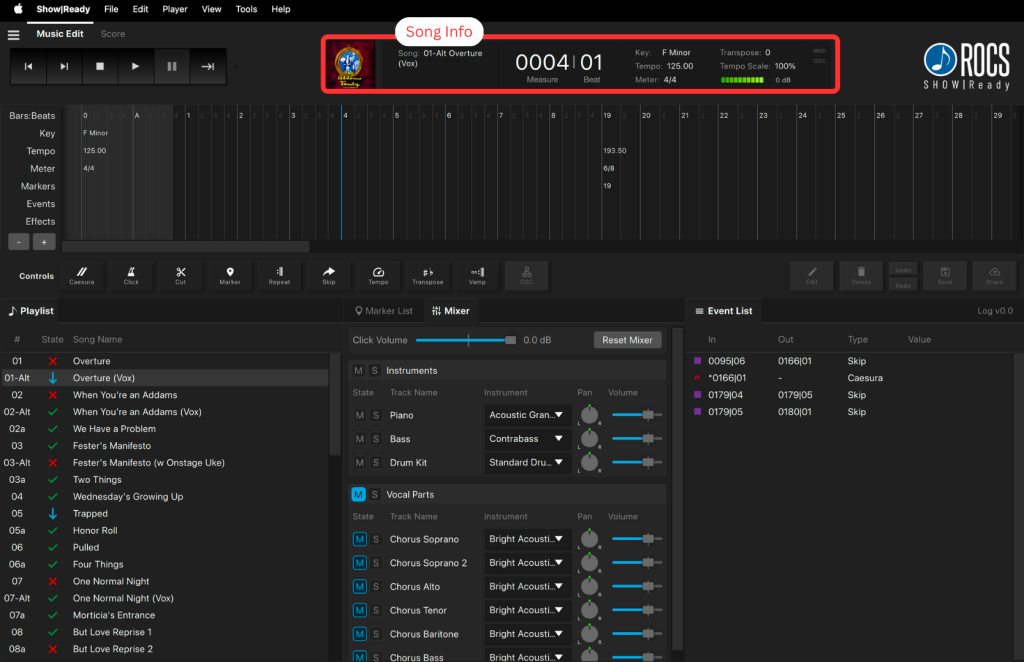This screenshot has height=662, width=1024.
Task: Click the Caesura control icon
Action: pyautogui.click(x=82, y=275)
